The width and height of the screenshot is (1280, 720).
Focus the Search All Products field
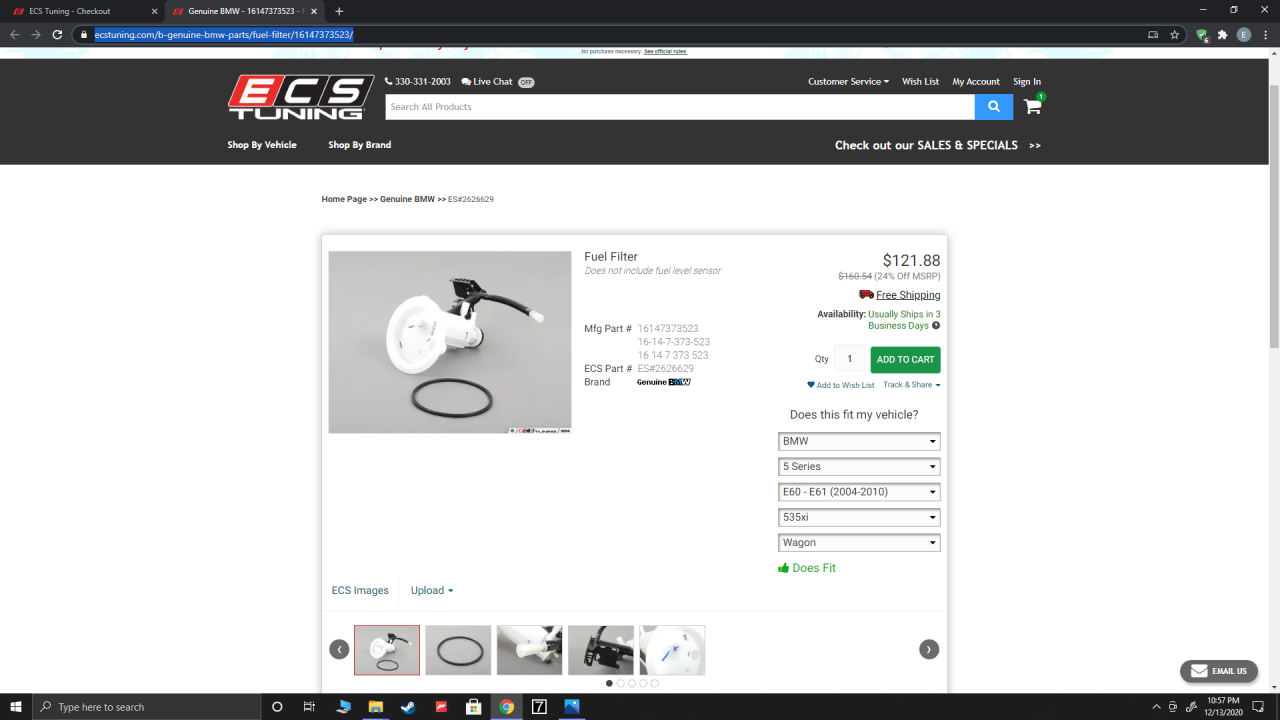point(680,107)
